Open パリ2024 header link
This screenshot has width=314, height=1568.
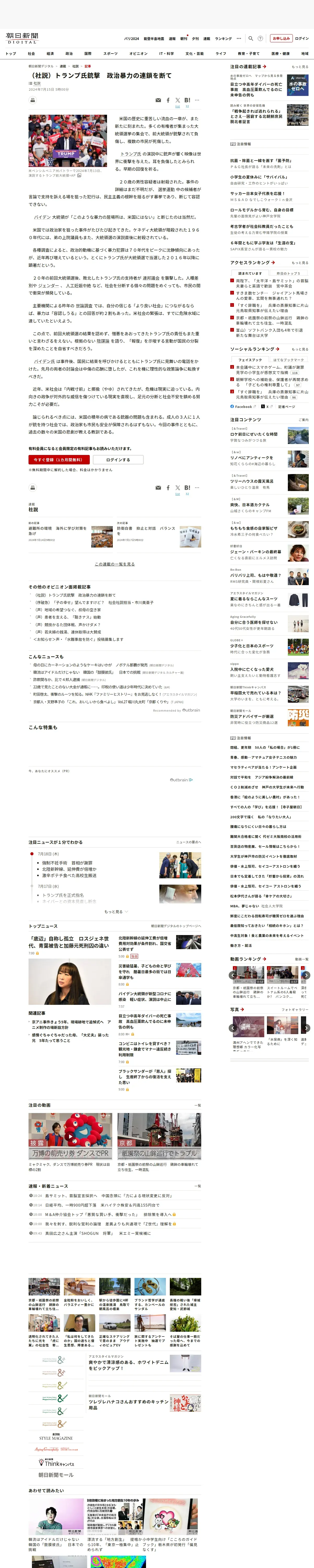[132, 38]
